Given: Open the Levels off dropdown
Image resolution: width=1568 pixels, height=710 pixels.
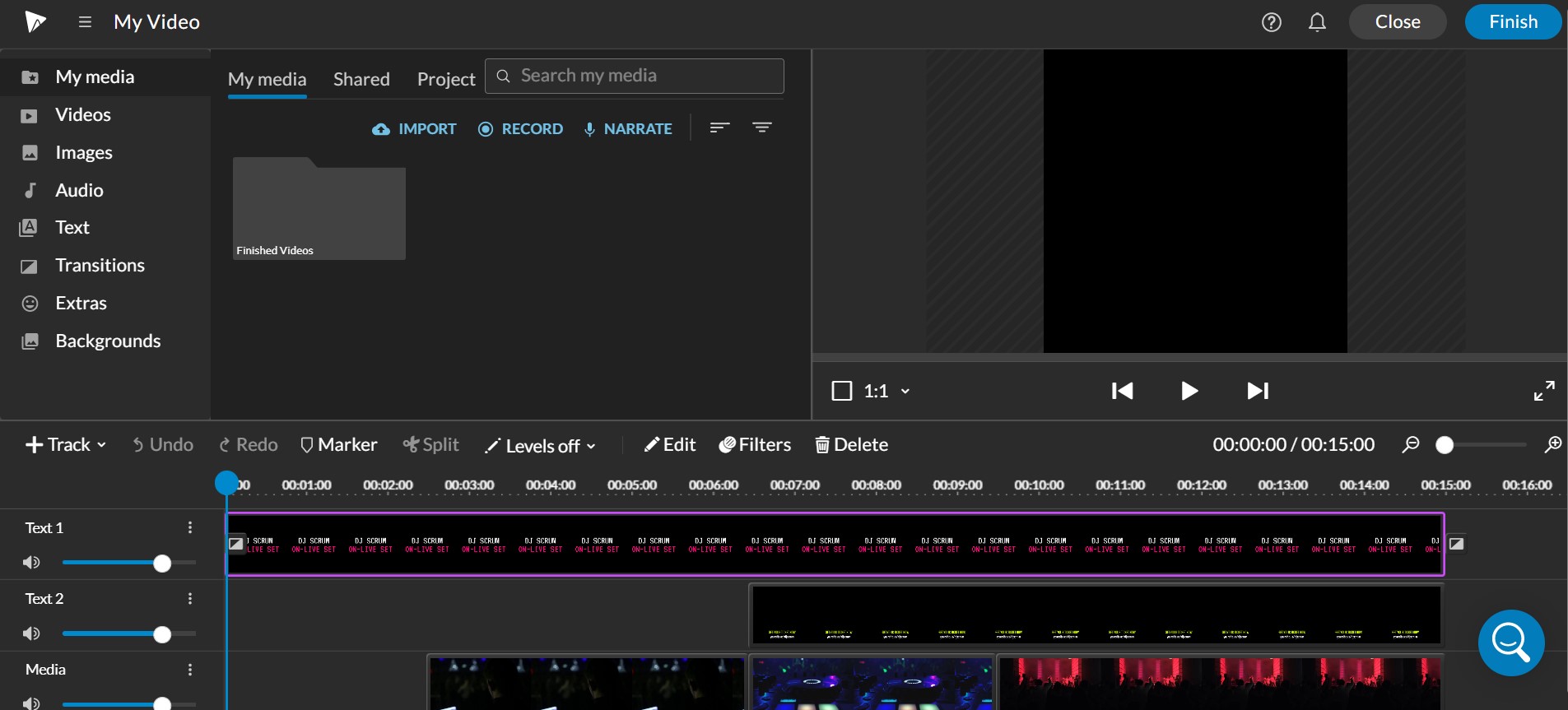Looking at the screenshot, I should 540,446.
